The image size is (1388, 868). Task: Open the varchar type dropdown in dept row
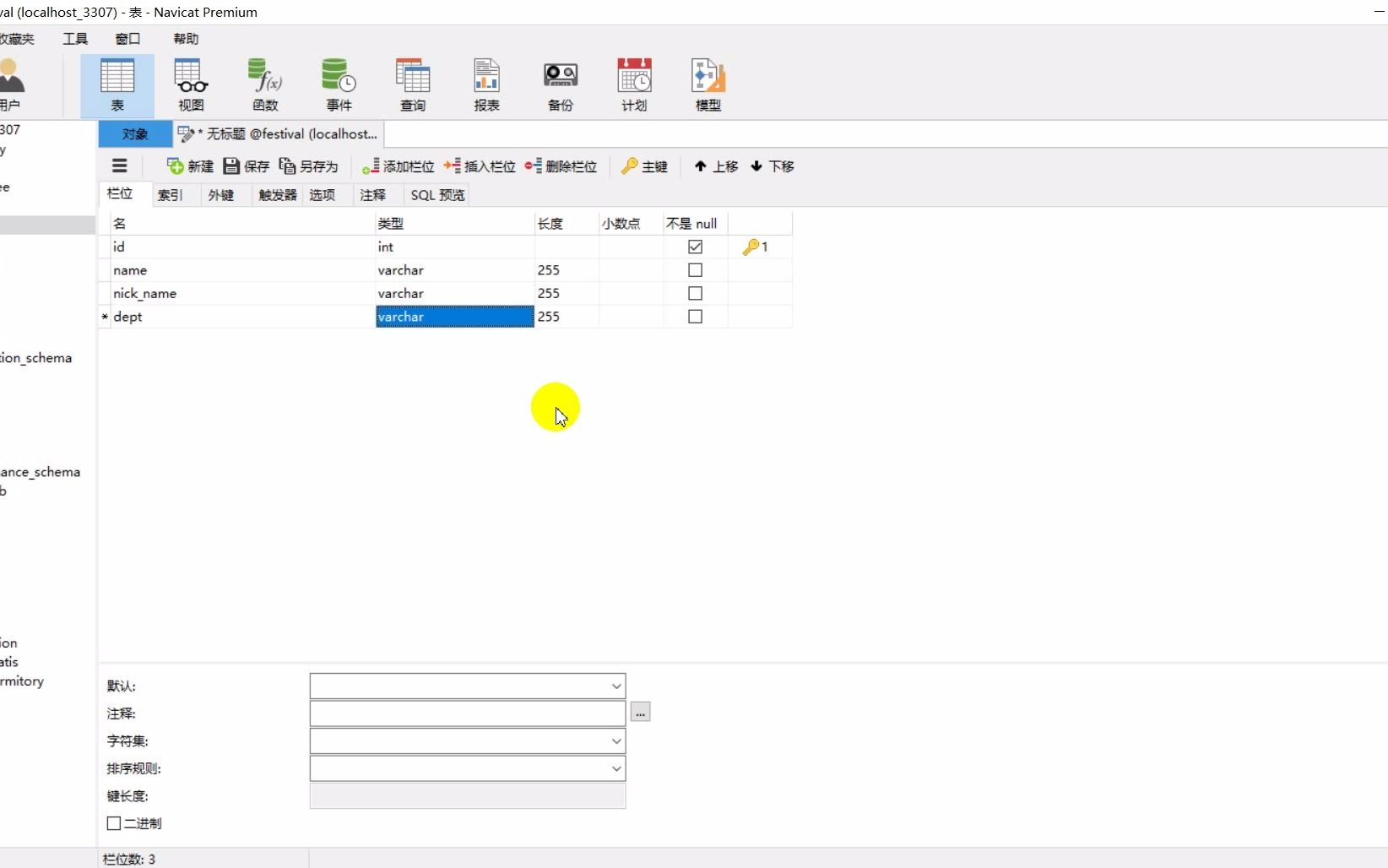point(455,317)
